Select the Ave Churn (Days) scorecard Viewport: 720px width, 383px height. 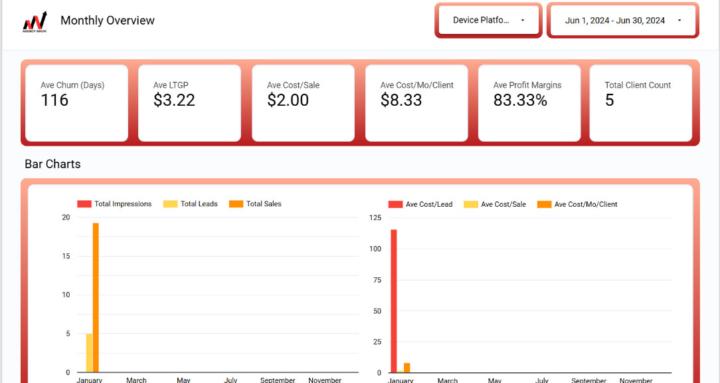pos(77,103)
